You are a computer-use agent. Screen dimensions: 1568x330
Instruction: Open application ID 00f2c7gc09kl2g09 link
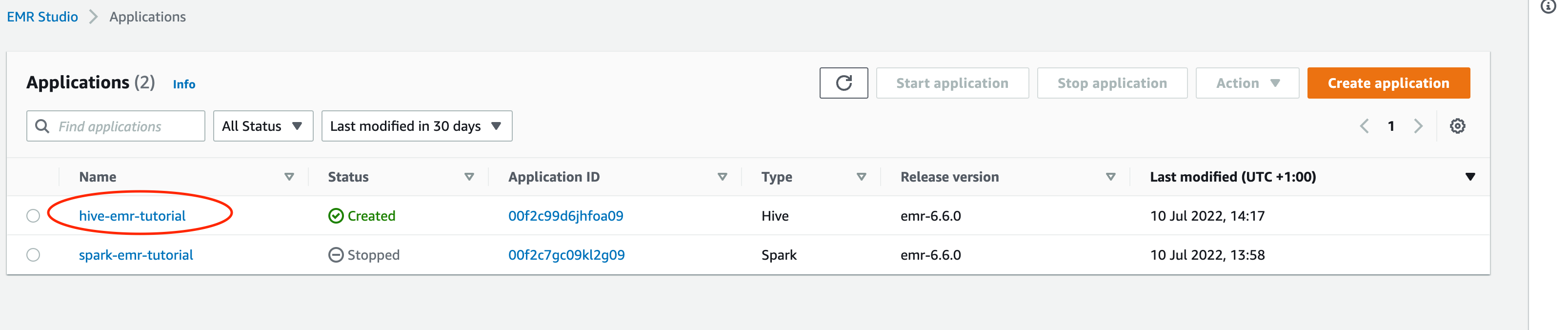[x=566, y=254]
